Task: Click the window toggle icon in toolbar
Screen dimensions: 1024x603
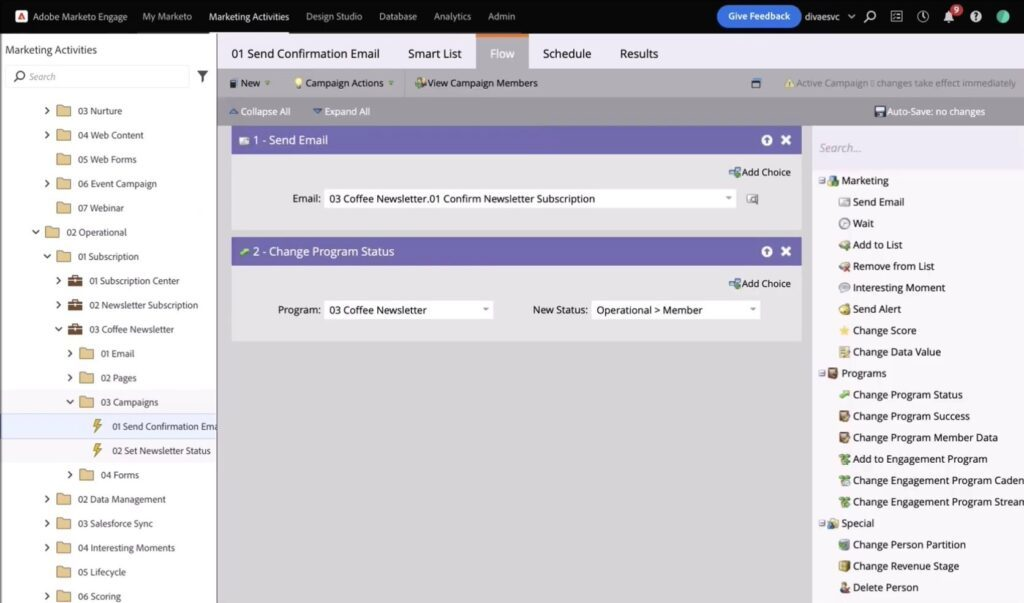Action: point(756,83)
